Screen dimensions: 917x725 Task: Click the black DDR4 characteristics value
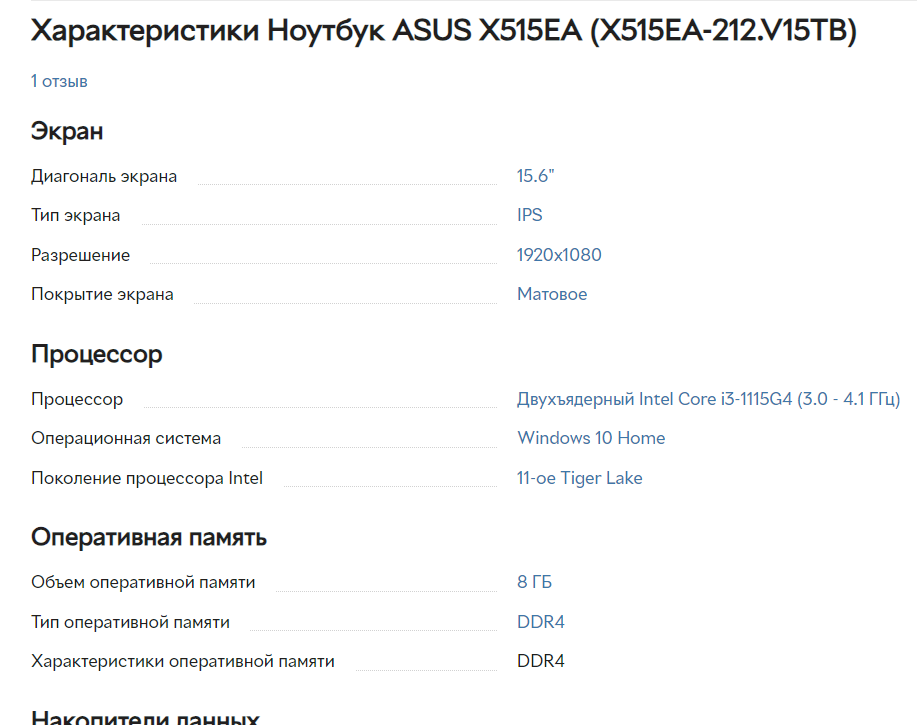[540, 661]
